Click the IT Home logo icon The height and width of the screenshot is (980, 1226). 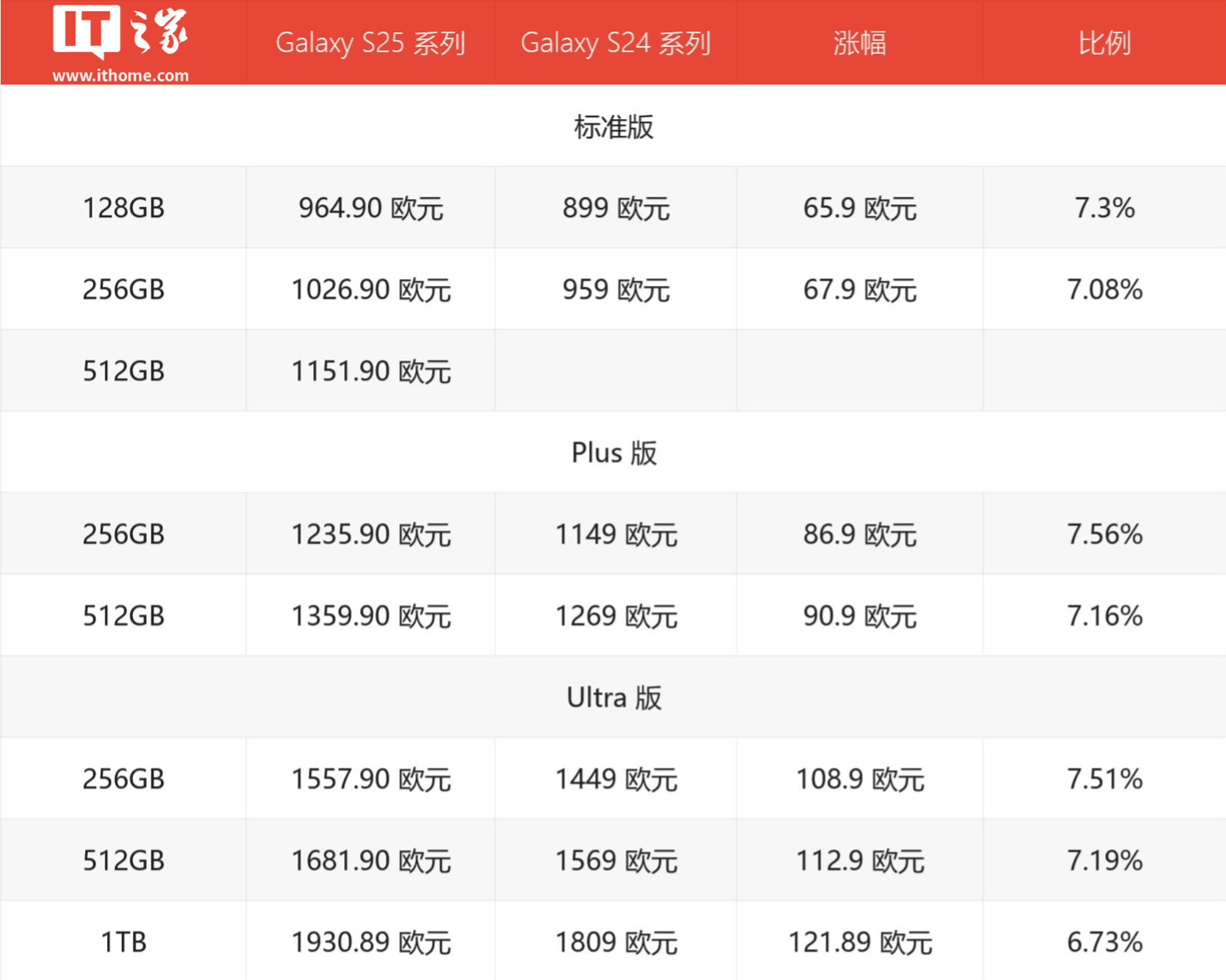(120, 32)
